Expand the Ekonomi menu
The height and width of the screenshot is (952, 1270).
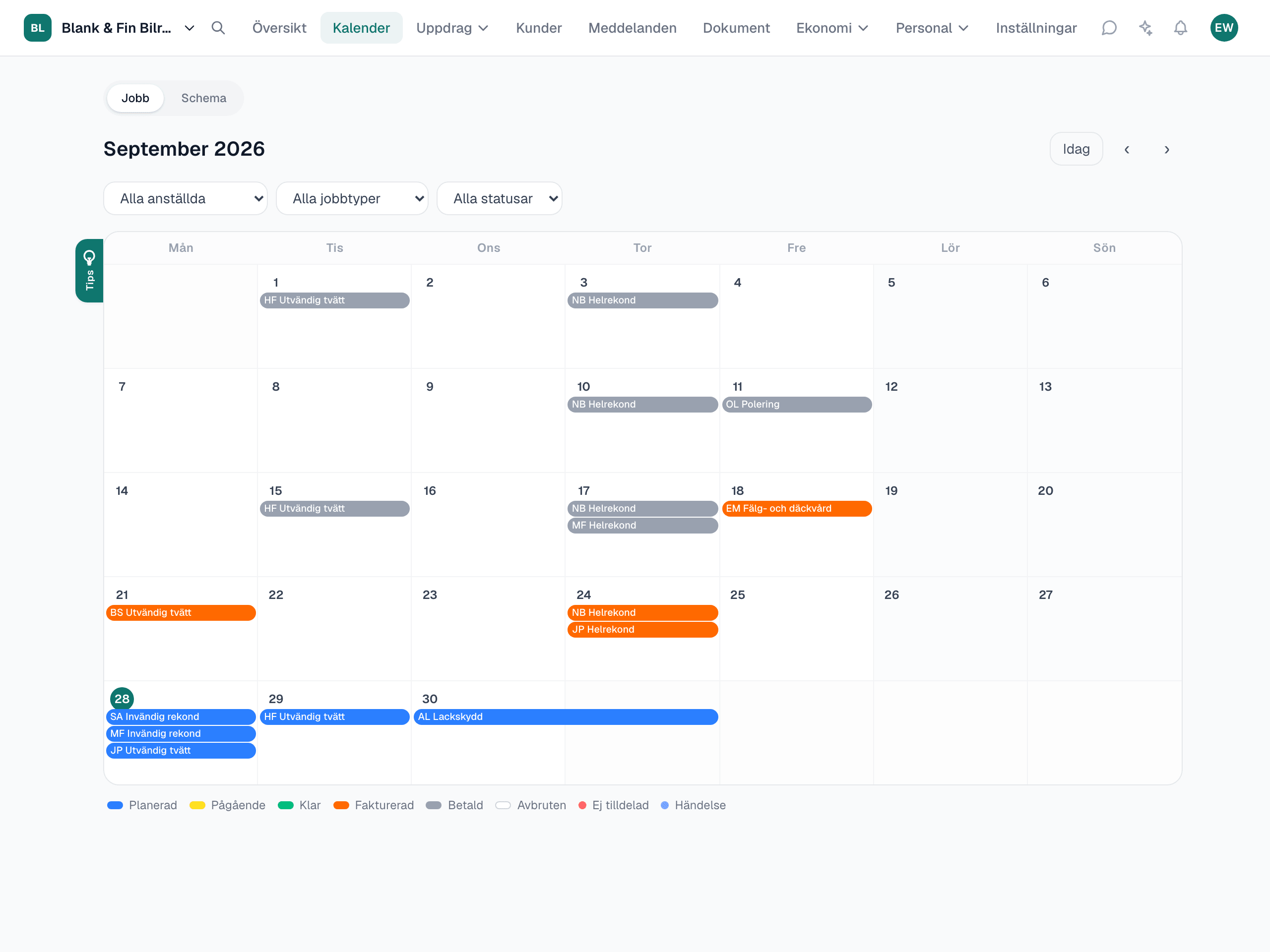point(832,28)
